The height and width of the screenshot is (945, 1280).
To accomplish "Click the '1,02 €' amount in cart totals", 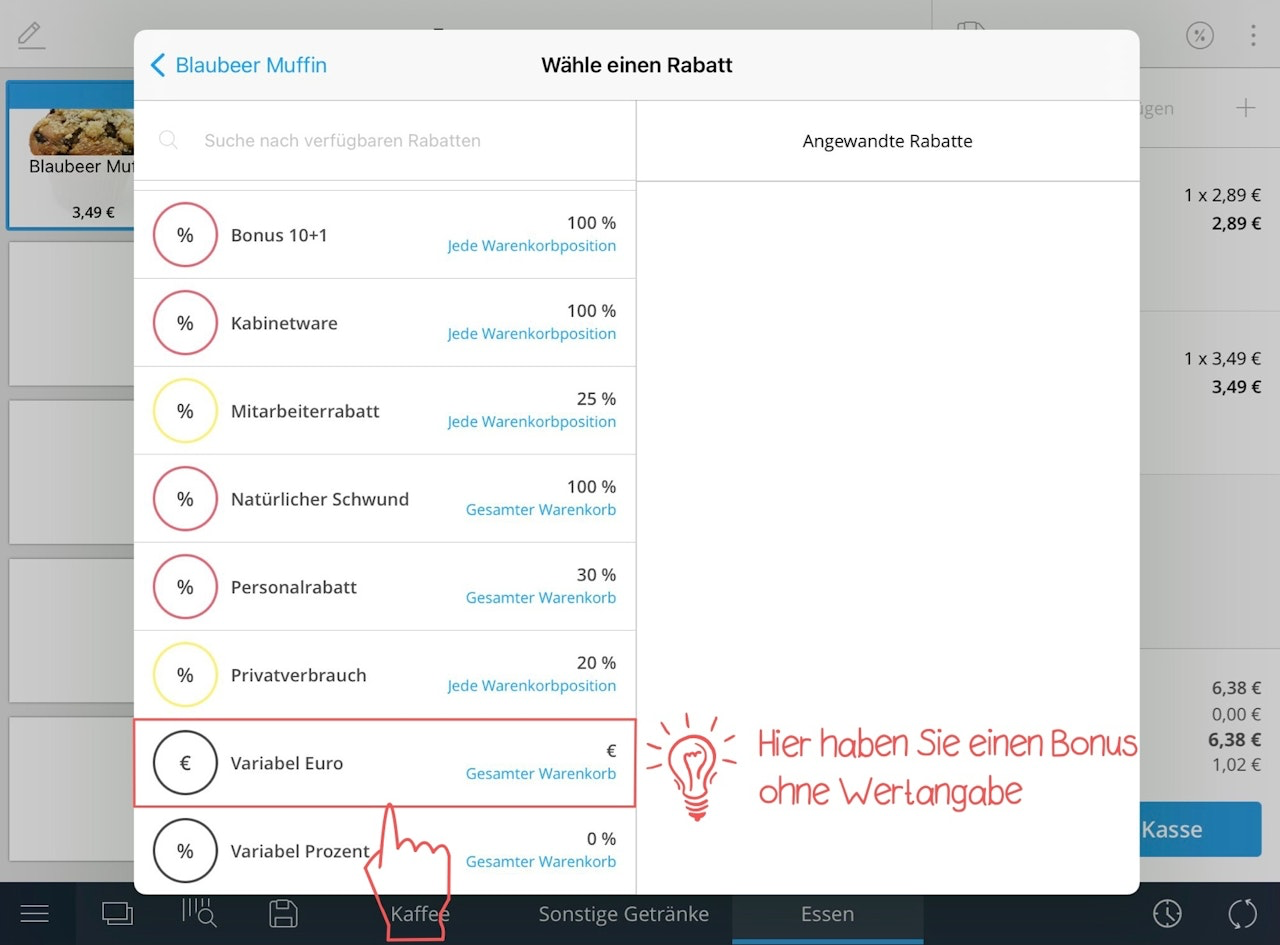I will pos(1236,765).
